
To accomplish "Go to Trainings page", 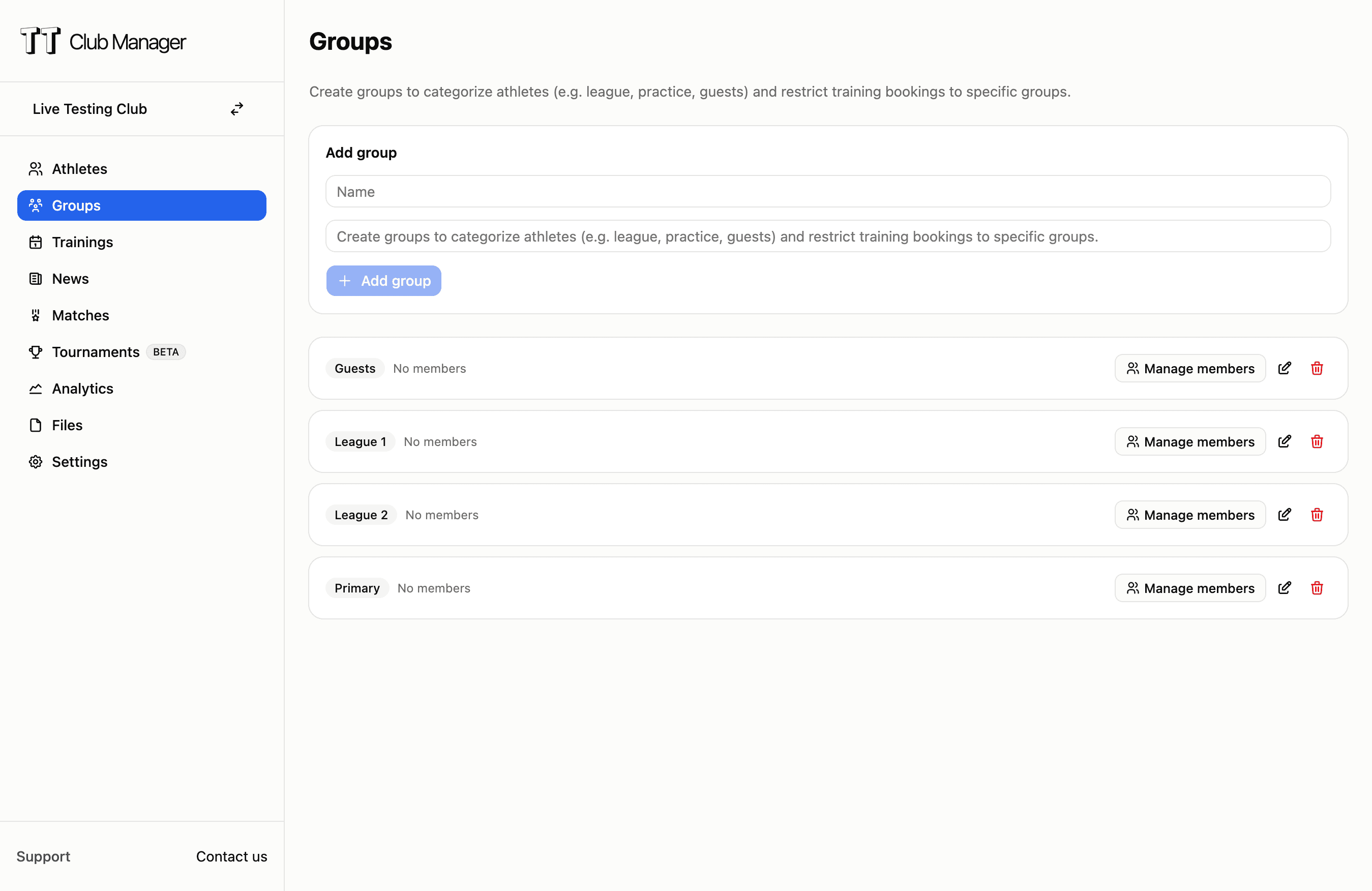I will (142, 242).
